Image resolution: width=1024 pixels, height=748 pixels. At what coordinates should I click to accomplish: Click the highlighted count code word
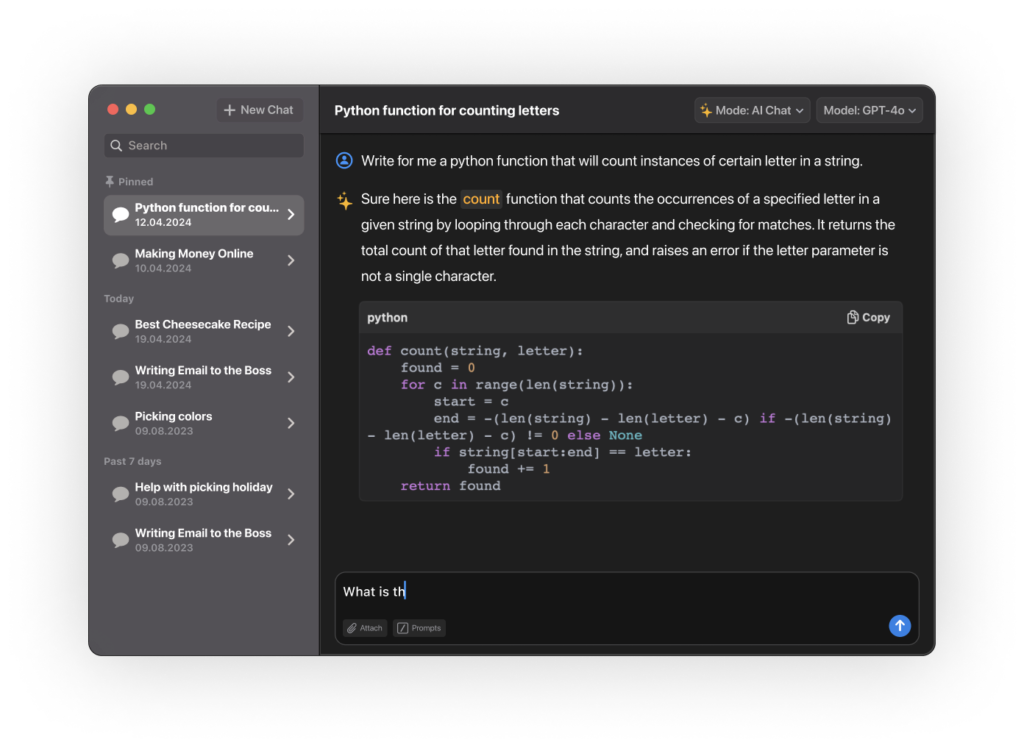point(481,199)
